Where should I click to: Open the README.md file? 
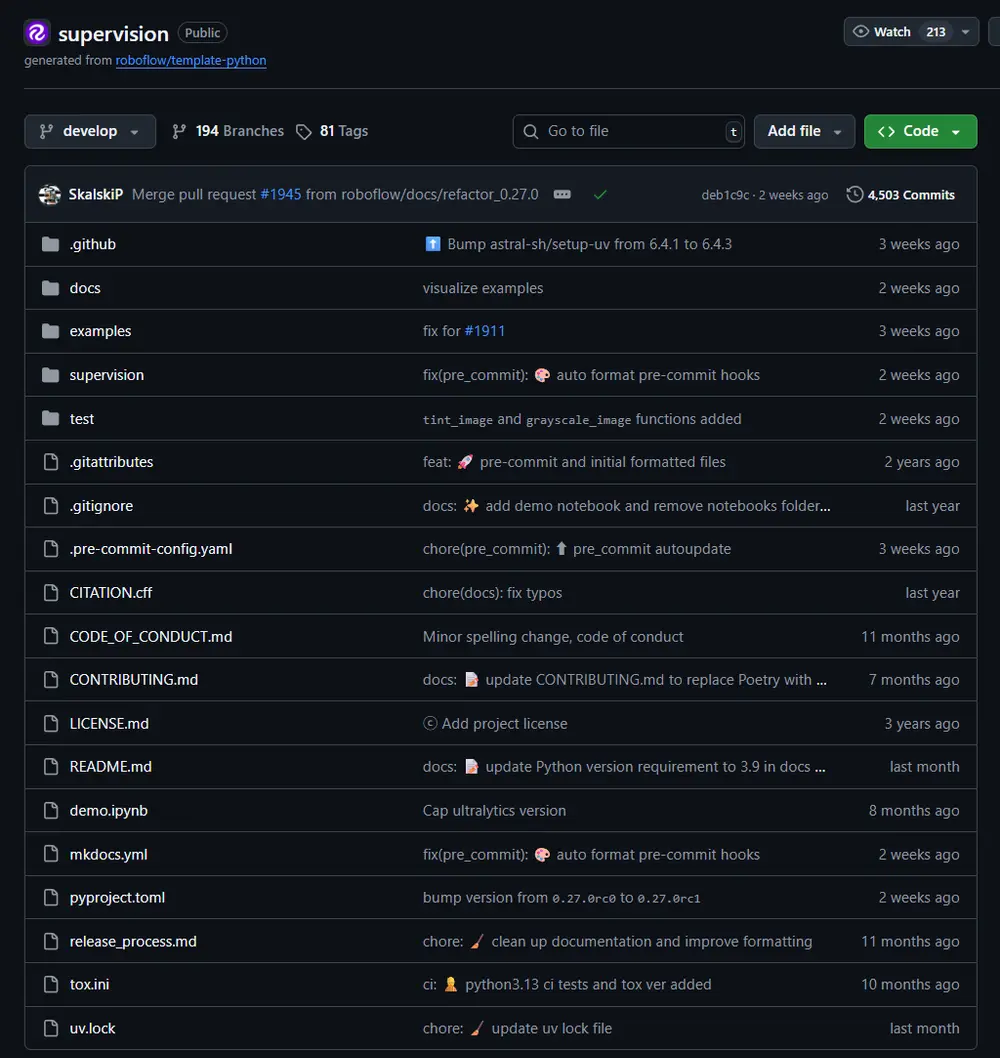coord(110,767)
